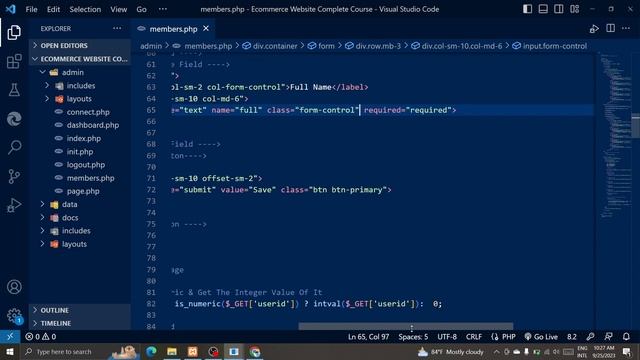
Task: Select members.php in the explorer tree
Action: (x=90, y=178)
